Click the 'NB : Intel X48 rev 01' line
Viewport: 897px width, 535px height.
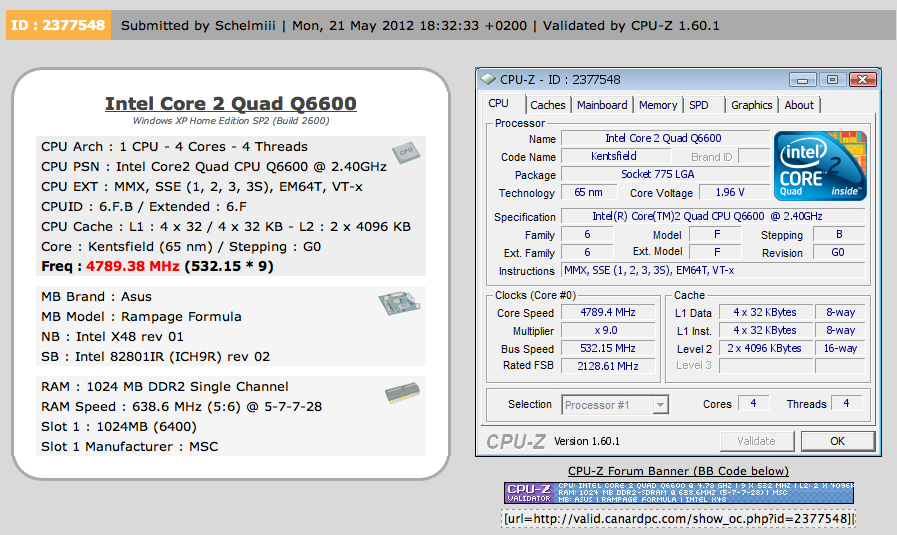[x=112, y=336]
